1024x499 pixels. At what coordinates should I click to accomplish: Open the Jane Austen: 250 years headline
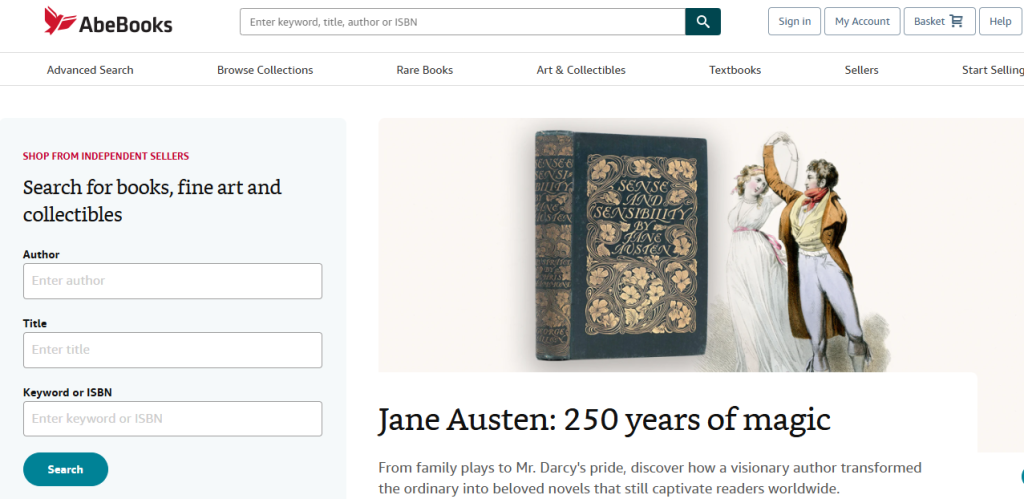pyautogui.click(x=604, y=420)
